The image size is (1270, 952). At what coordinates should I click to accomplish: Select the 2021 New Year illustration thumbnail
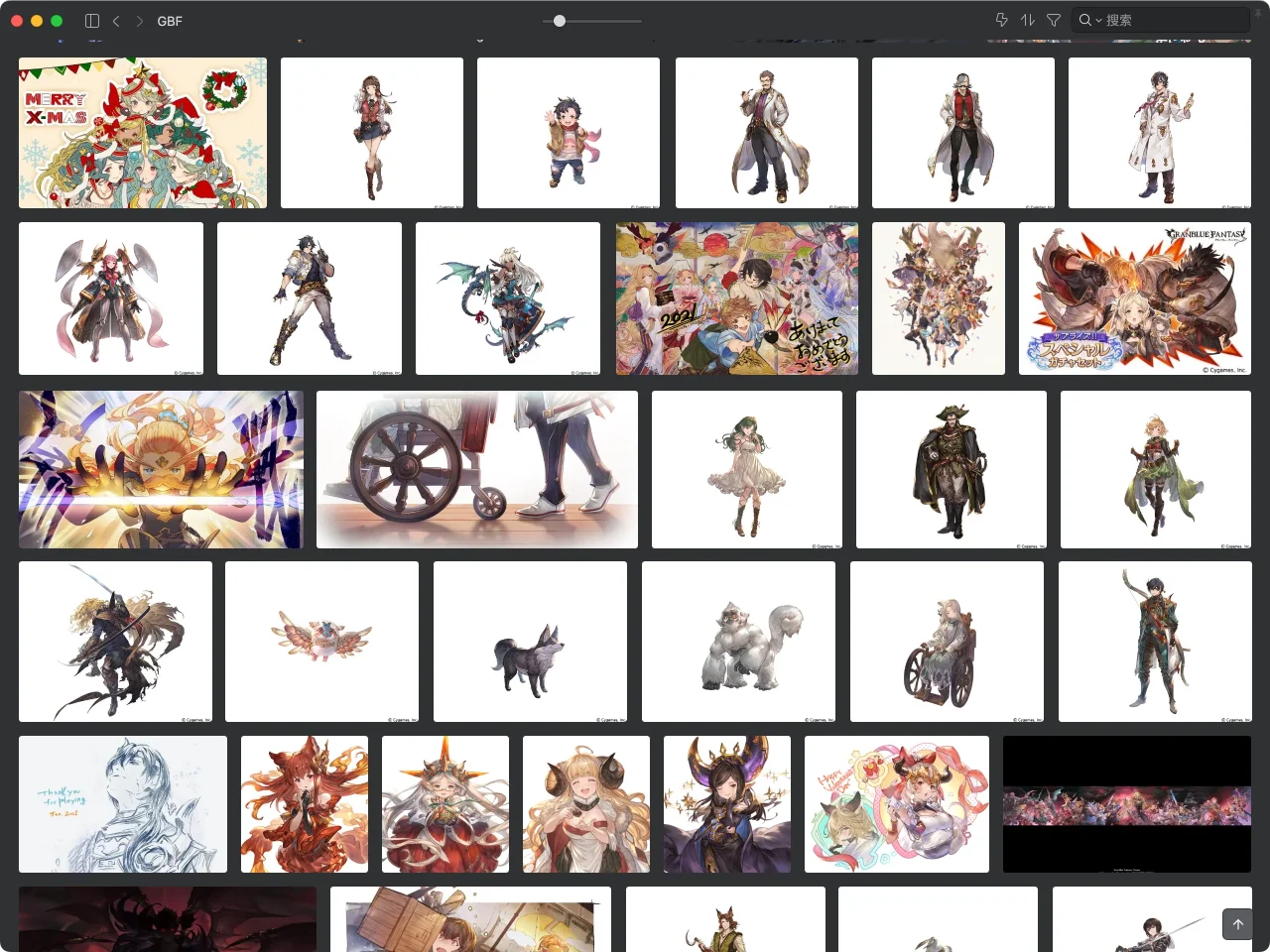pyautogui.click(x=737, y=298)
